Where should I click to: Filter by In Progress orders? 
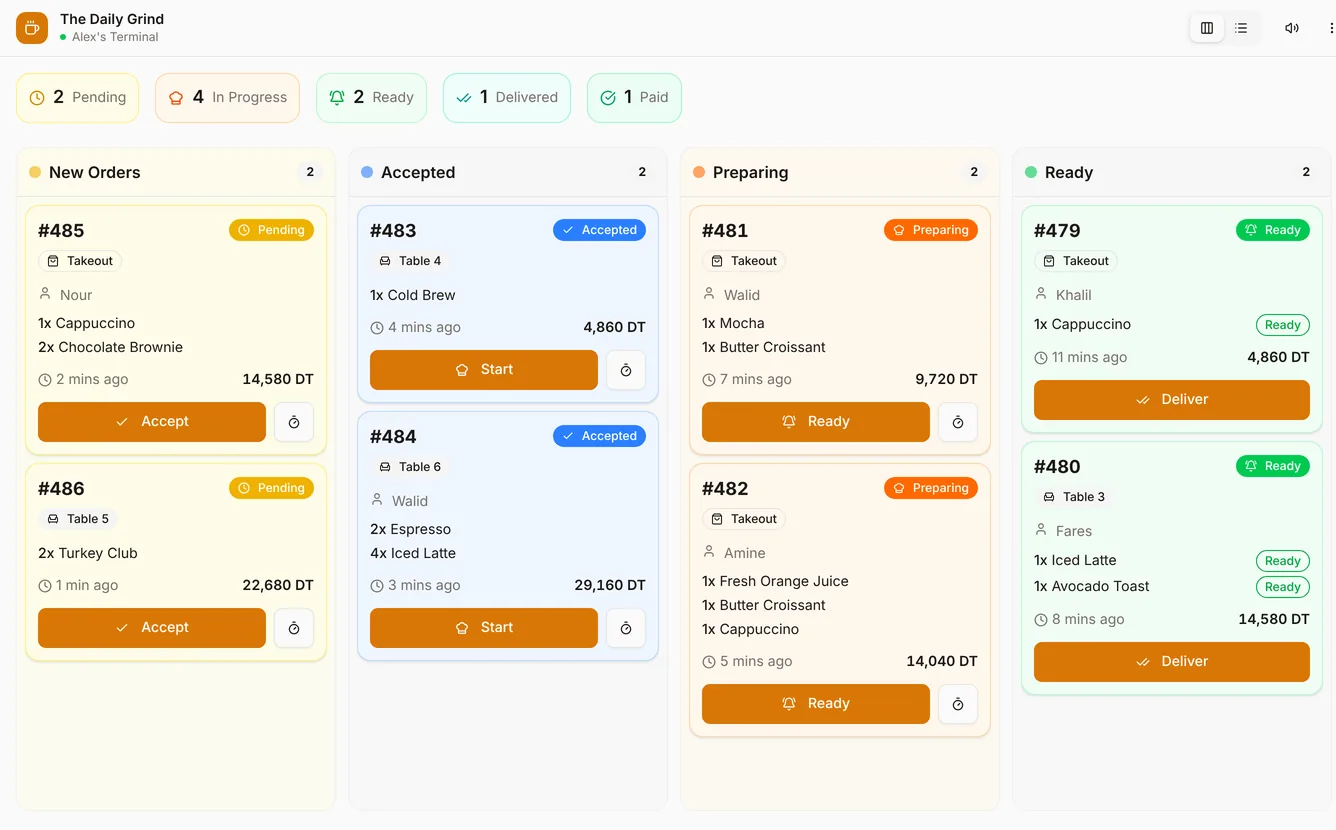[227, 98]
